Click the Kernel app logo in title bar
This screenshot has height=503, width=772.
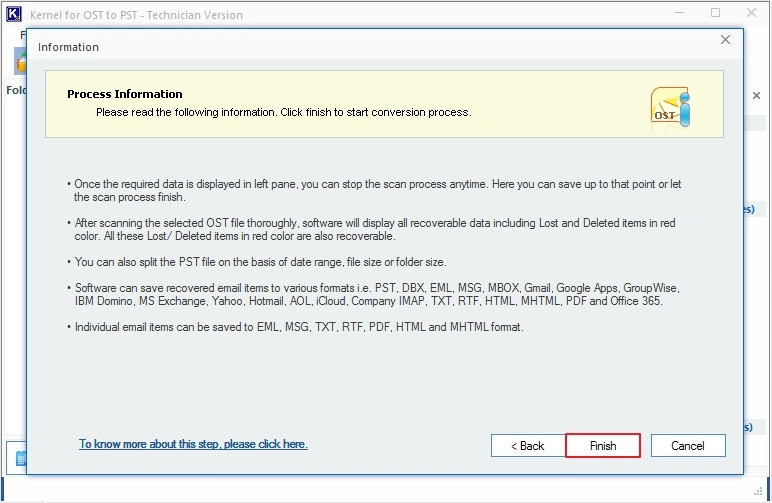coord(14,14)
